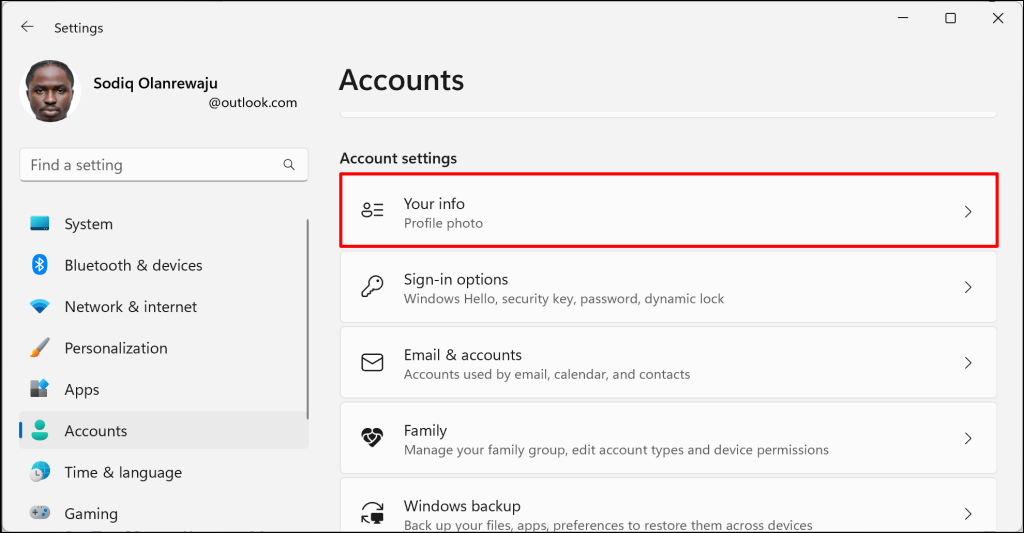Expand Email & accounts chevron
The height and width of the screenshot is (533, 1024).
click(x=967, y=363)
